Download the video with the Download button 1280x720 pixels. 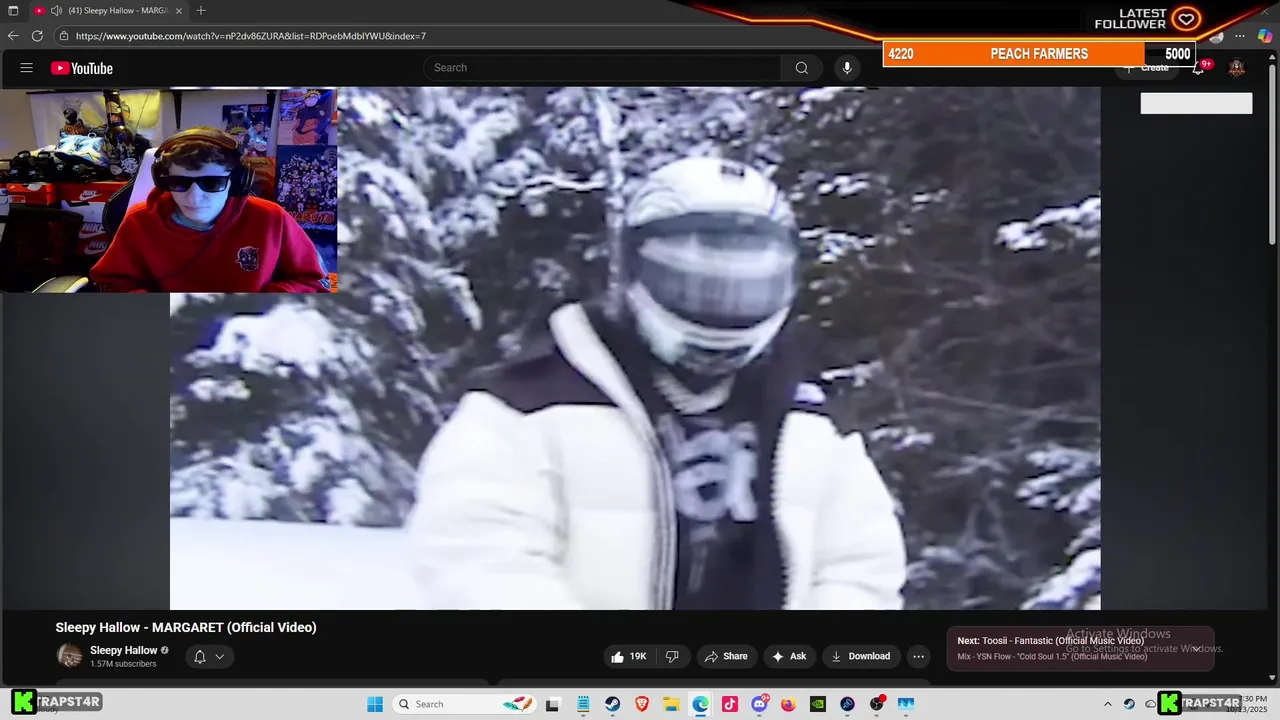coord(861,656)
